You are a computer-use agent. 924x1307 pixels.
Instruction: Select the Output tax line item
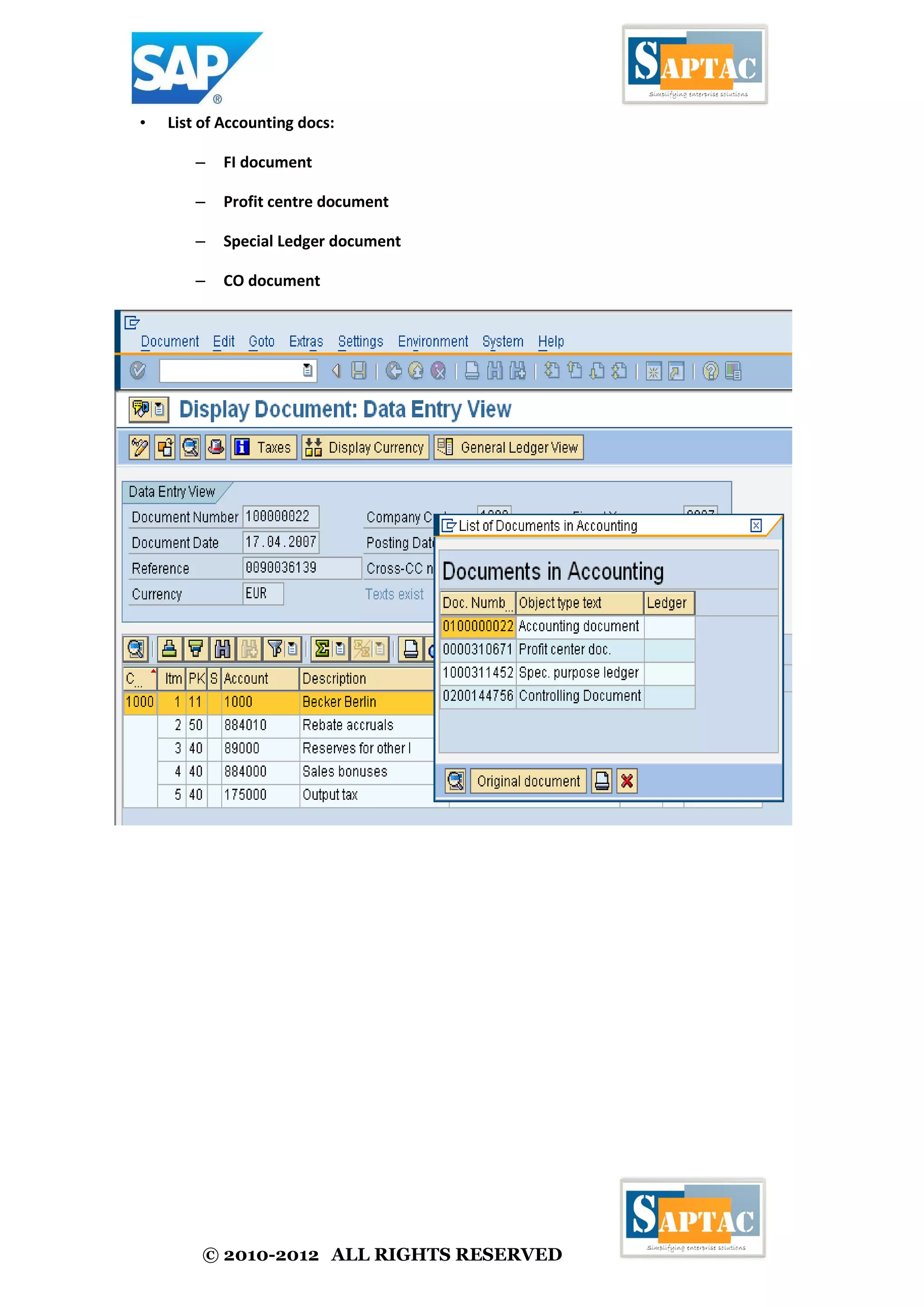click(x=296, y=795)
